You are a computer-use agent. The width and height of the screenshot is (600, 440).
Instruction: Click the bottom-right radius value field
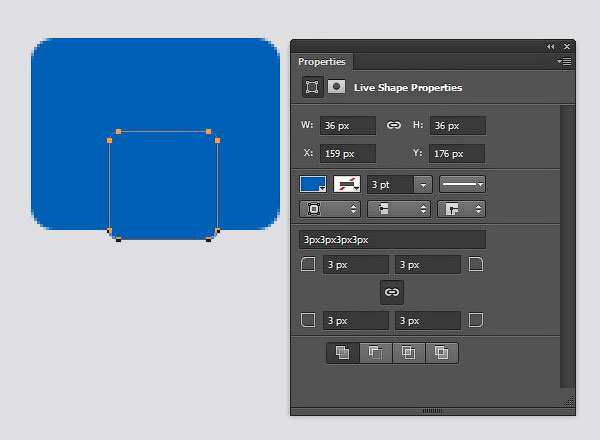[x=428, y=321]
